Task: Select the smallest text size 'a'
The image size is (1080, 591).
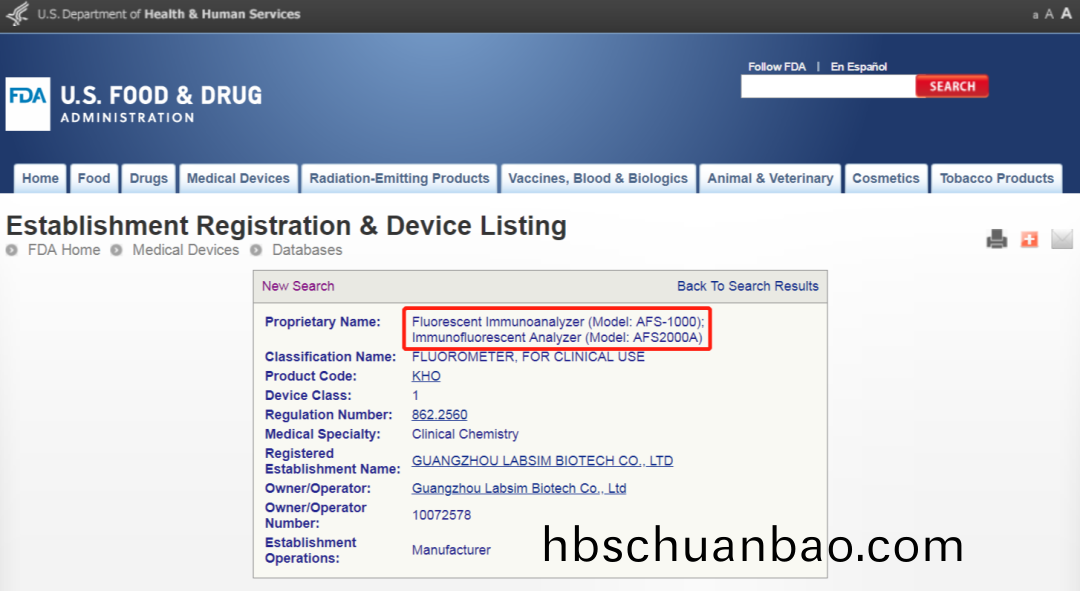Action: (x=1035, y=15)
